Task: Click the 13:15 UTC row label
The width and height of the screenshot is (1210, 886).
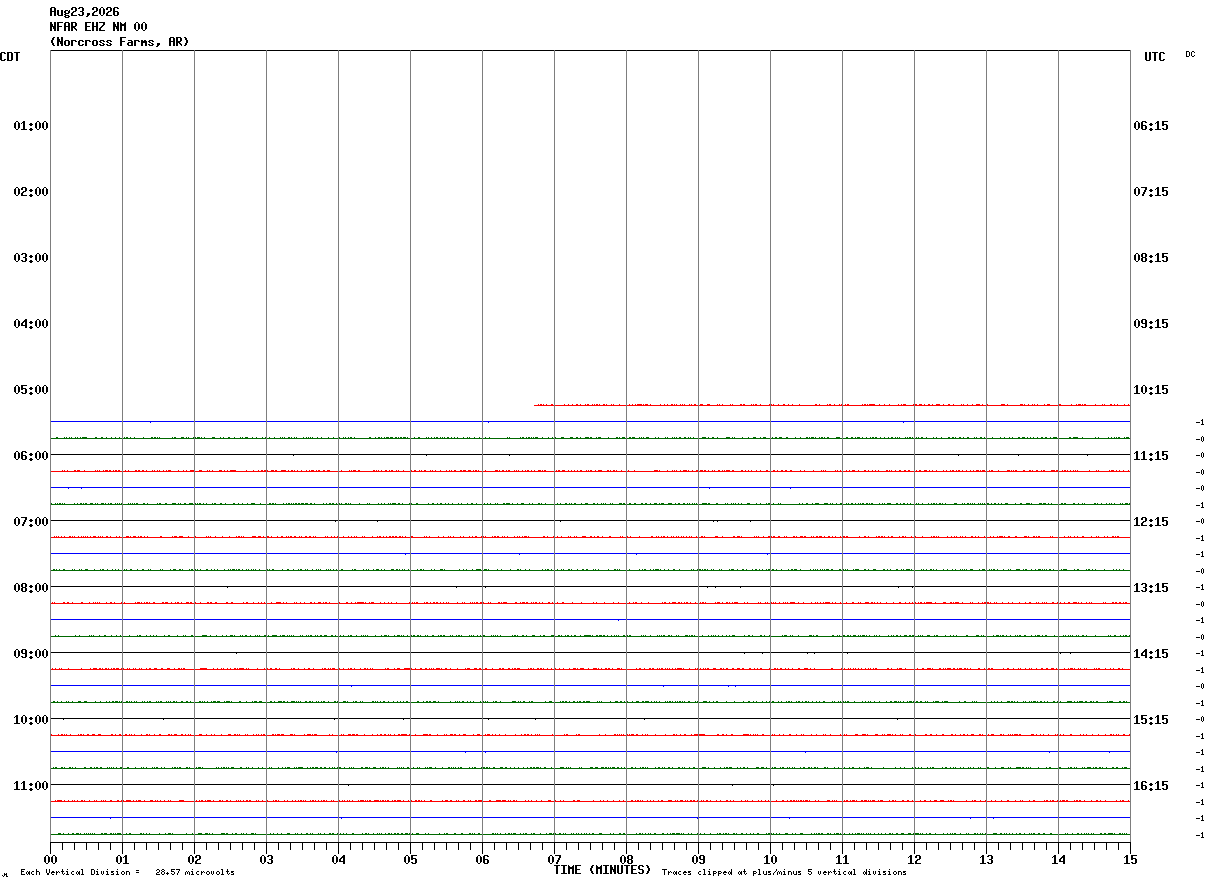Action: click(x=1151, y=588)
